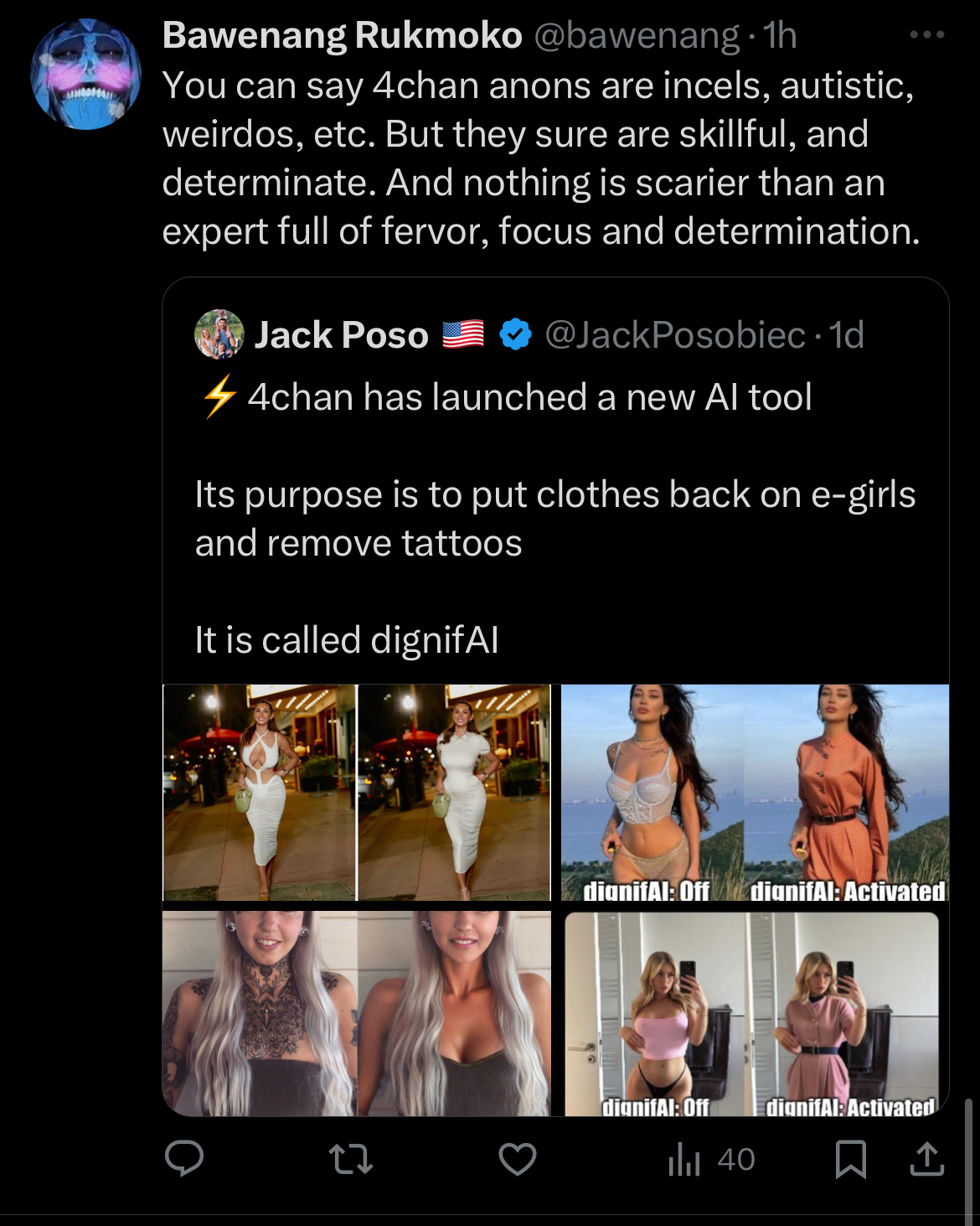Open Bawenang Rukmoko's profile avatar
This screenshot has width=980, height=1226.
click(85, 75)
